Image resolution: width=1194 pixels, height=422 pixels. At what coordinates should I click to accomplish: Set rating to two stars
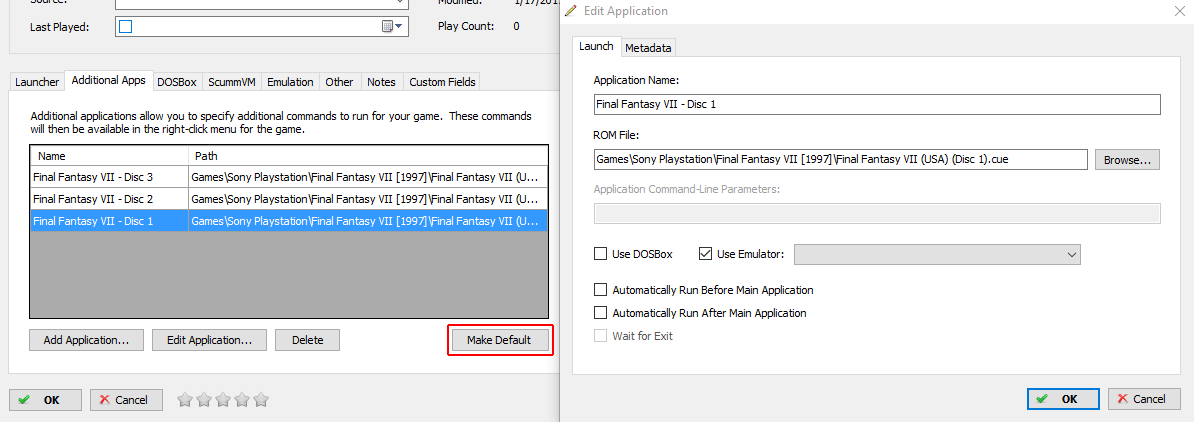pyautogui.click(x=204, y=399)
